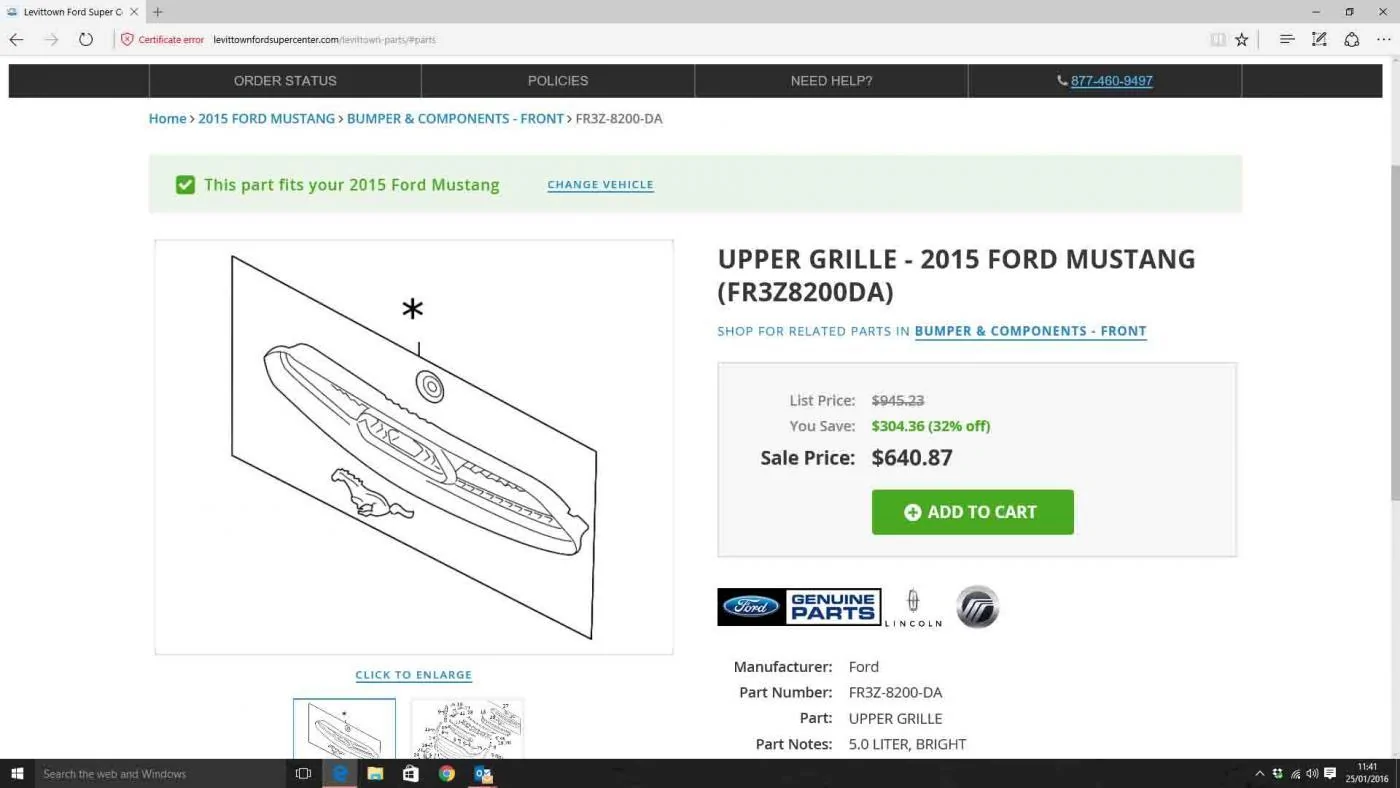Go to Home breadcrumb link
Viewport: 1400px width, 788px height.
click(167, 118)
